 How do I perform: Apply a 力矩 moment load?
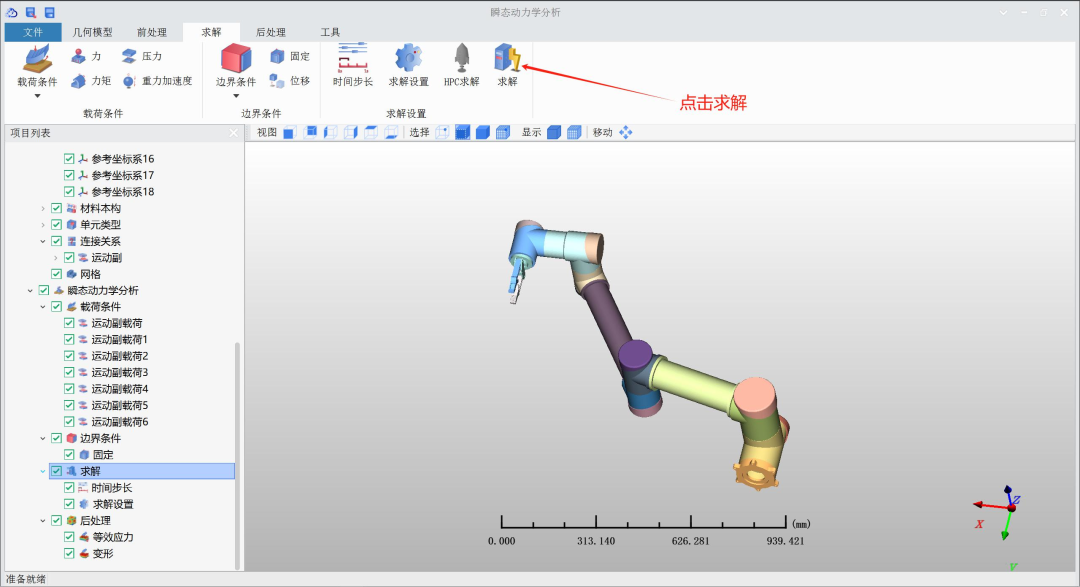[91, 81]
